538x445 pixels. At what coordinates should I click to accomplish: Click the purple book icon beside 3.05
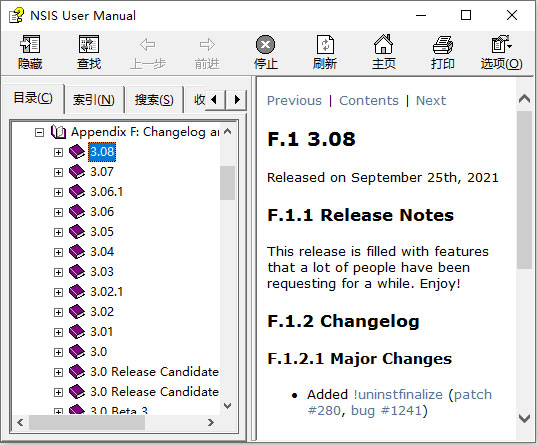pos(77,232)
